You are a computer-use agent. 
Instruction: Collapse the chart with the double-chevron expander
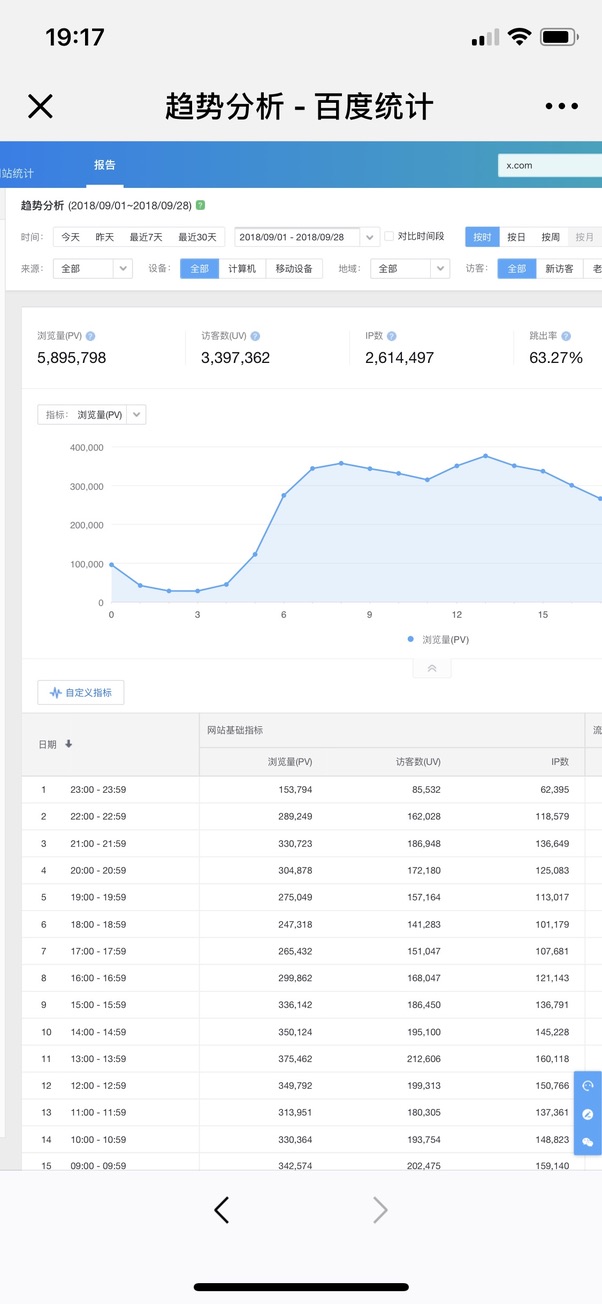tap(432, 669)
